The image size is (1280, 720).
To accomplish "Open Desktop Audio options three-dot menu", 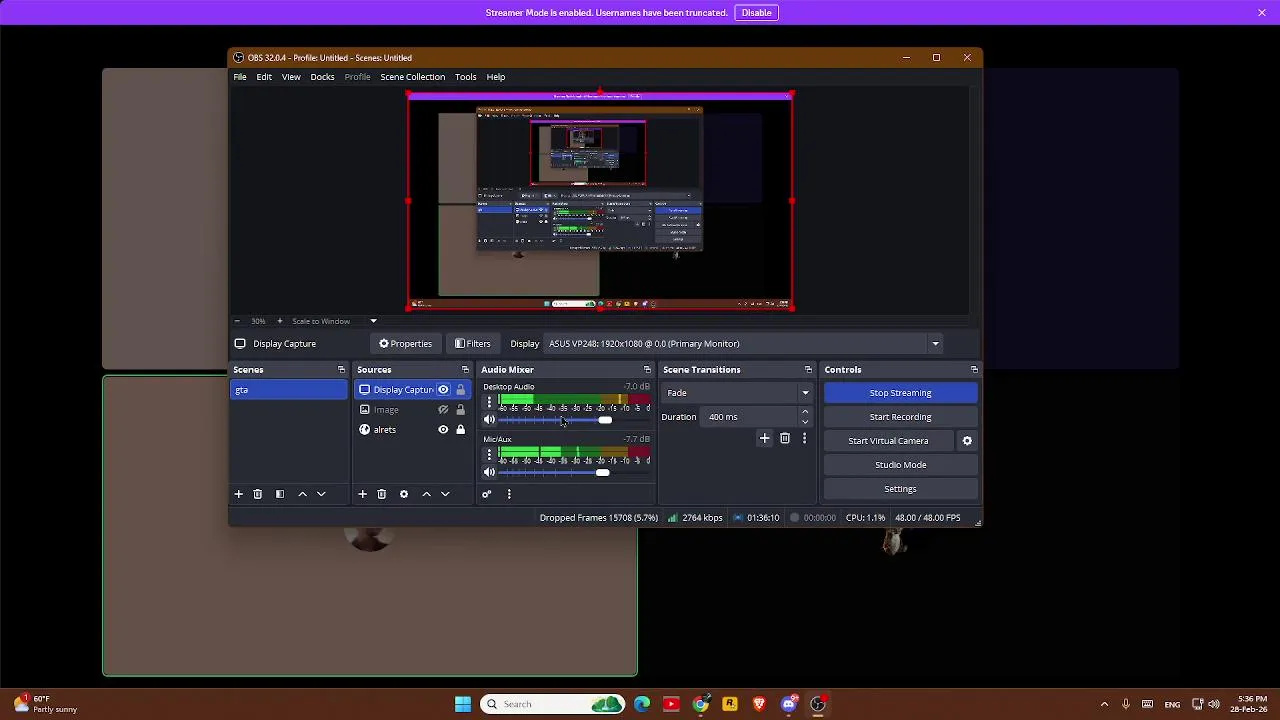I will coord(489,402).
